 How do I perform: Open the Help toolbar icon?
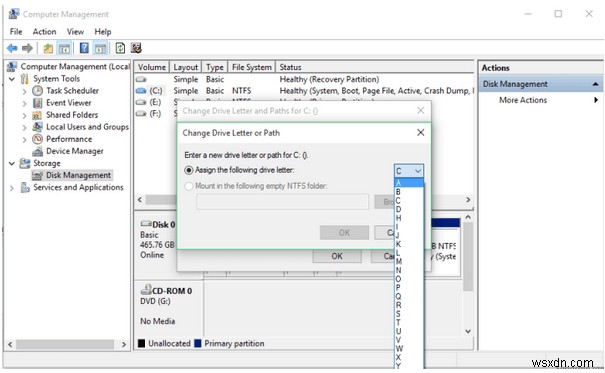(84, 48)
